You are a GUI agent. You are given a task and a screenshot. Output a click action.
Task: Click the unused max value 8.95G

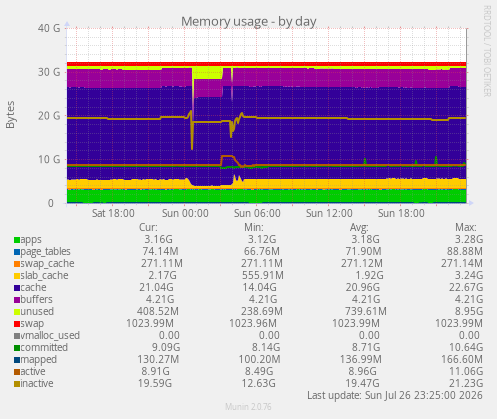pos(469,311)
